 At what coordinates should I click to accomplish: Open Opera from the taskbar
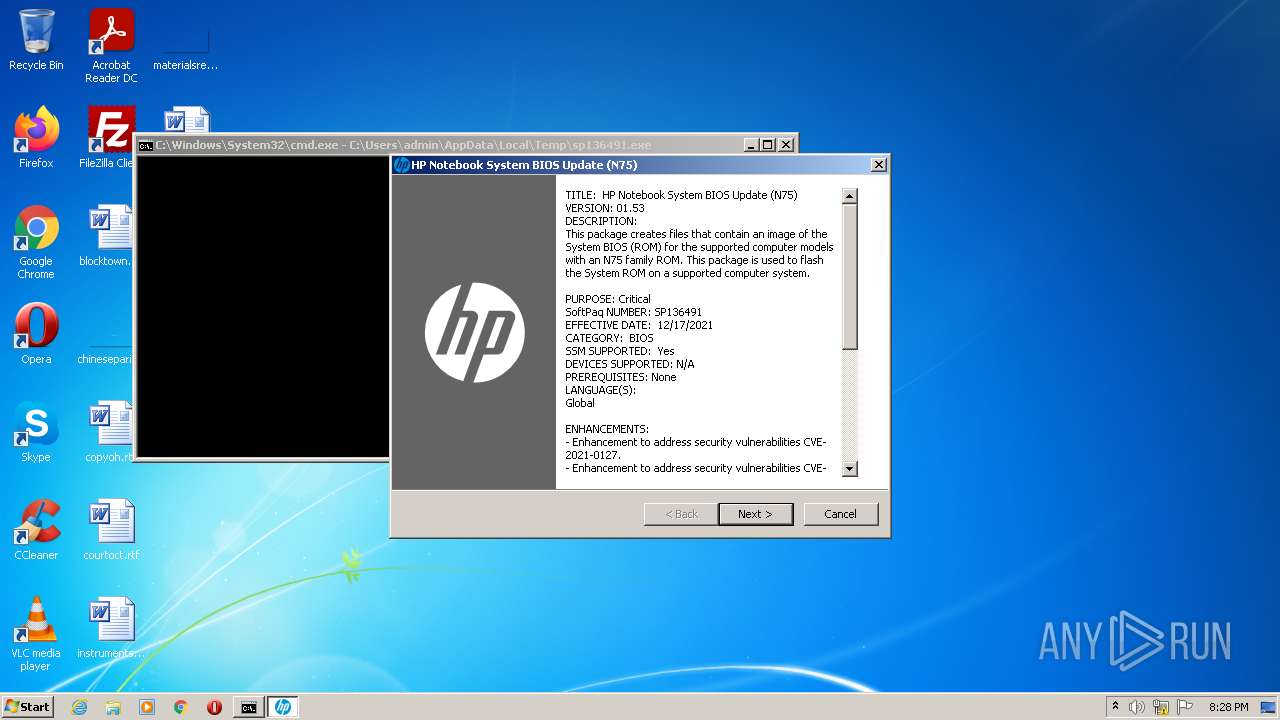click(214, 707)
